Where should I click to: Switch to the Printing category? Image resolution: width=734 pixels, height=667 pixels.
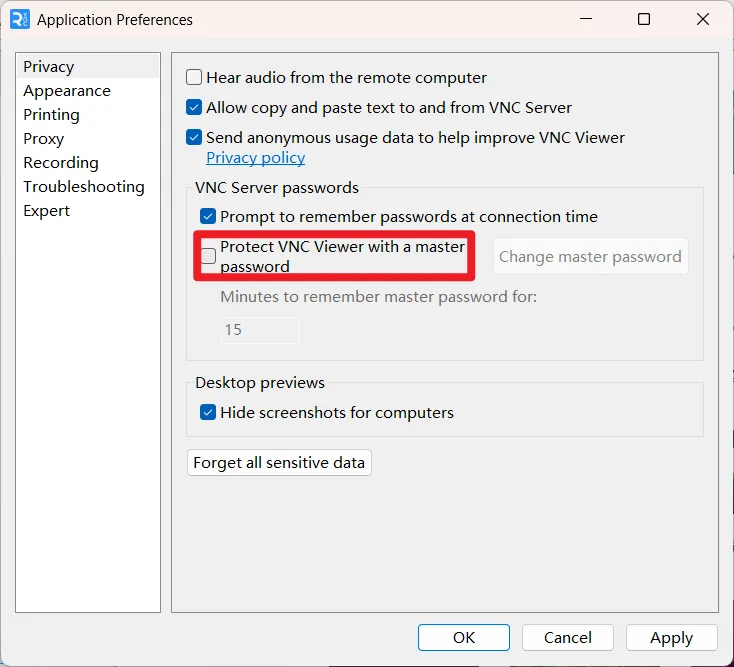click(x=51, y=115)
